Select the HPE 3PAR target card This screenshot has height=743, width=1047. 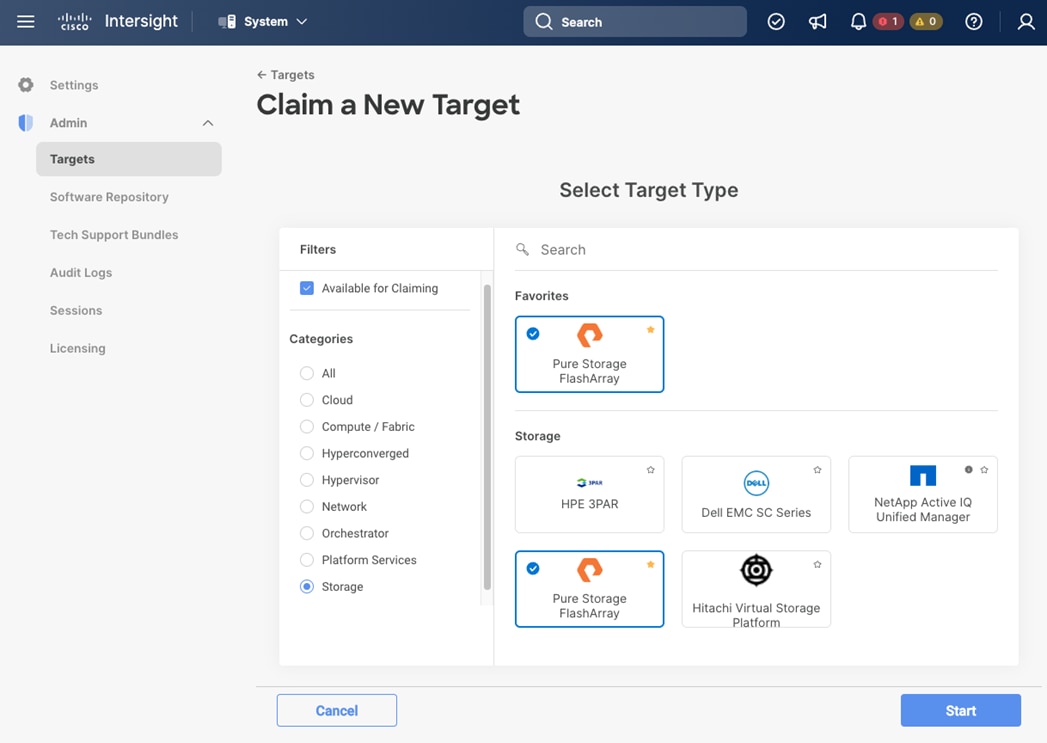tap(589, 495)
